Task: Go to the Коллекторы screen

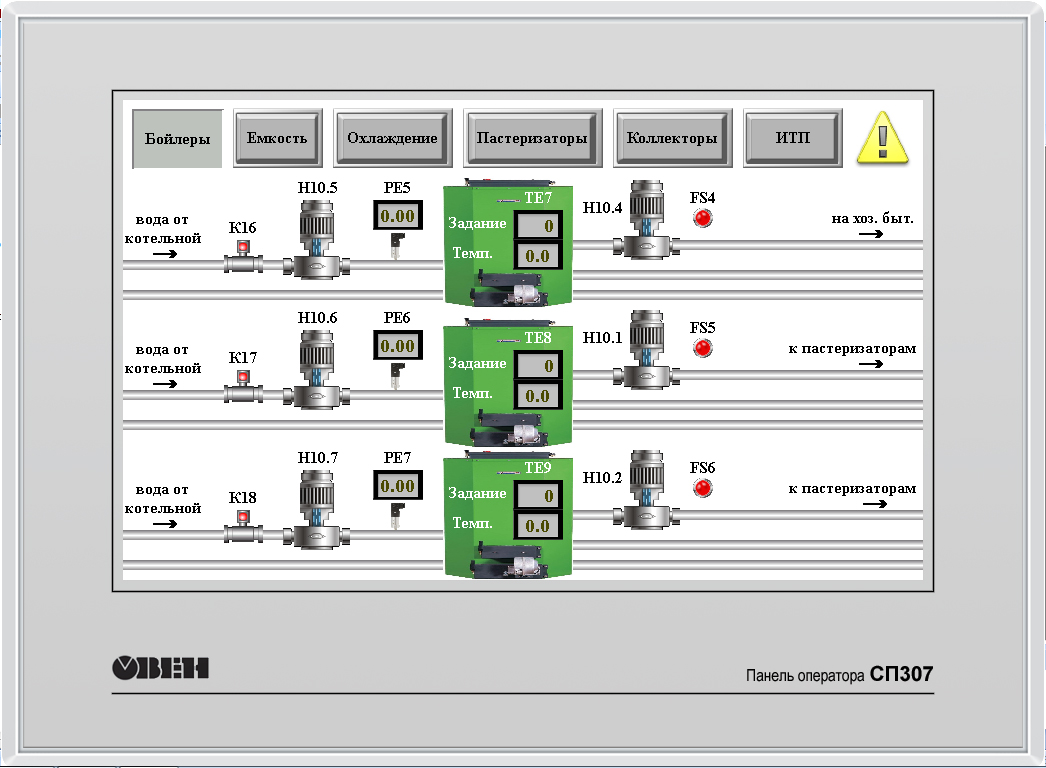Action: tap(671, 138)
